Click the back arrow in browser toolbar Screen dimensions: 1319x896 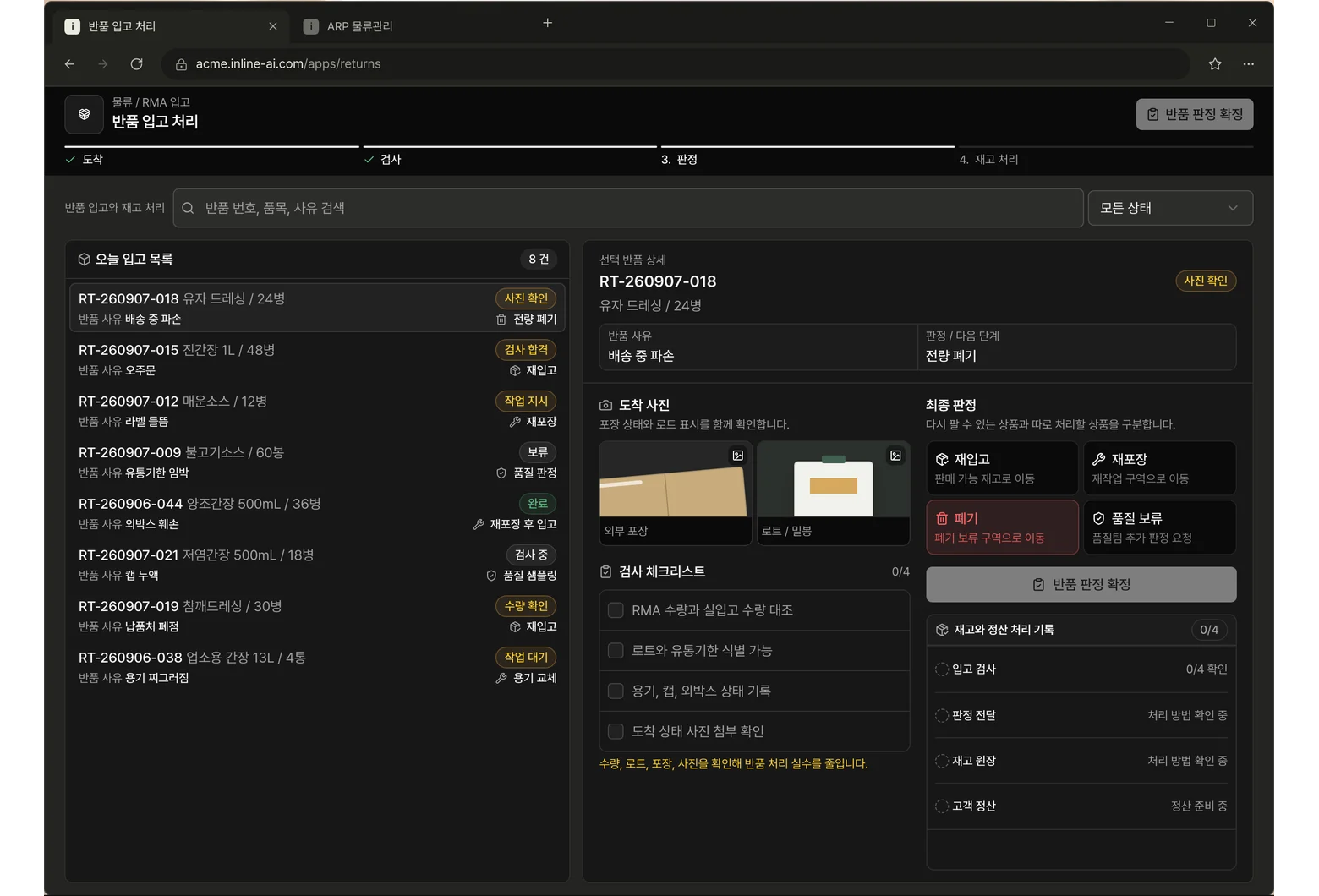pyautogui.click(x=69, y=64)
